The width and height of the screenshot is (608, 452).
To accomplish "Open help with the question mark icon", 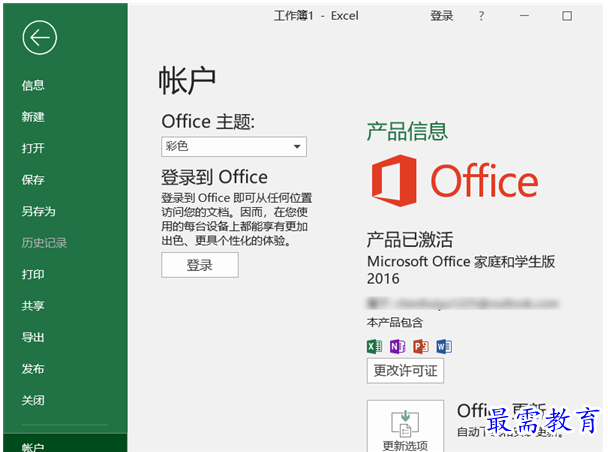I will 481,16.
